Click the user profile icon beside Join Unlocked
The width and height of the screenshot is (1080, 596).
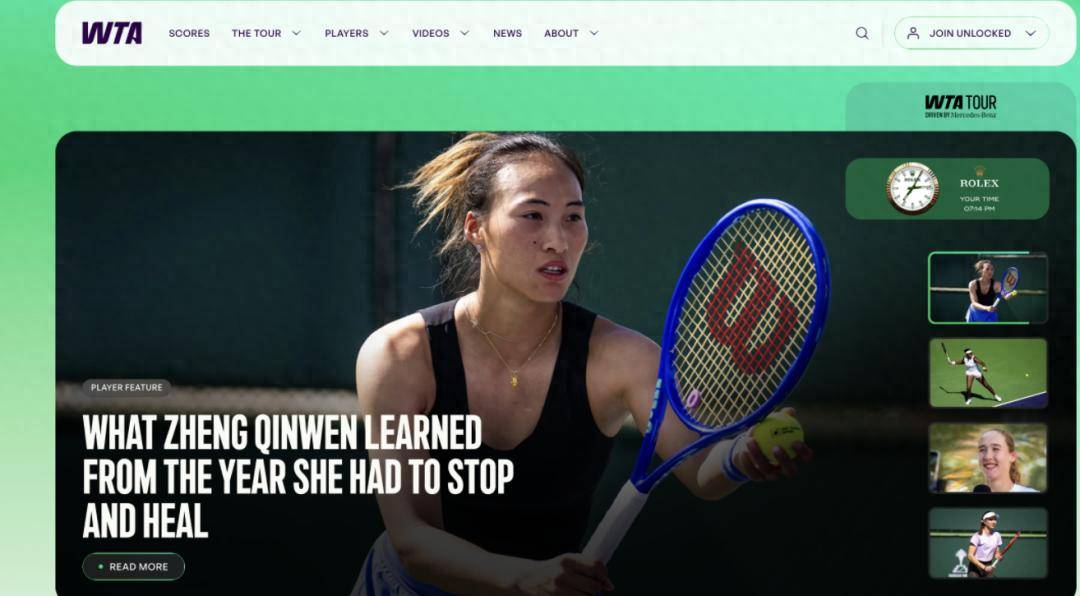coord(913,33)
